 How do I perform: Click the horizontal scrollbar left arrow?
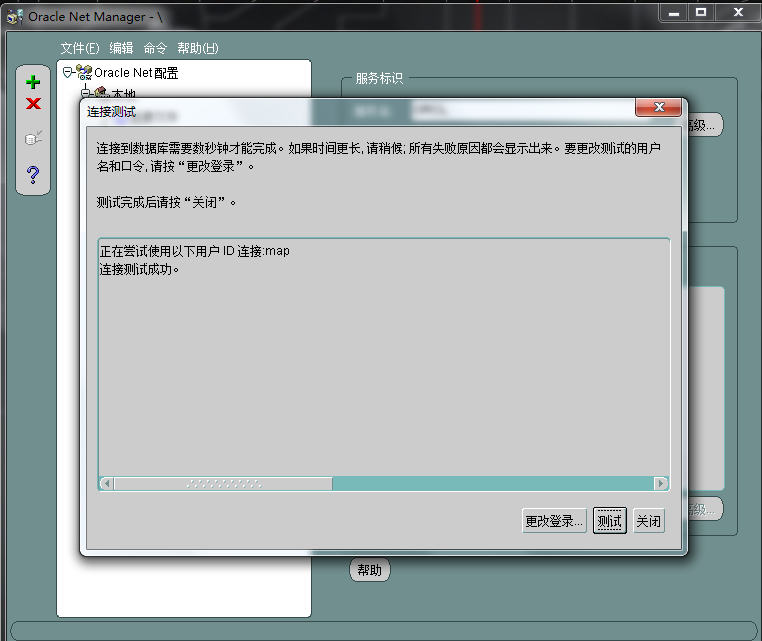(x=107, y=484)
